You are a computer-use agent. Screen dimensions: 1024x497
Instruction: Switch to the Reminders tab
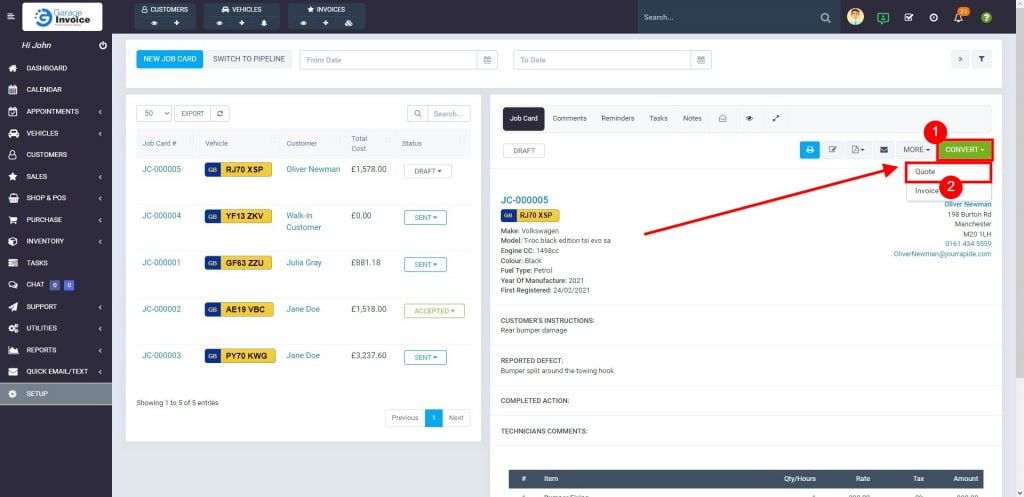617,119
